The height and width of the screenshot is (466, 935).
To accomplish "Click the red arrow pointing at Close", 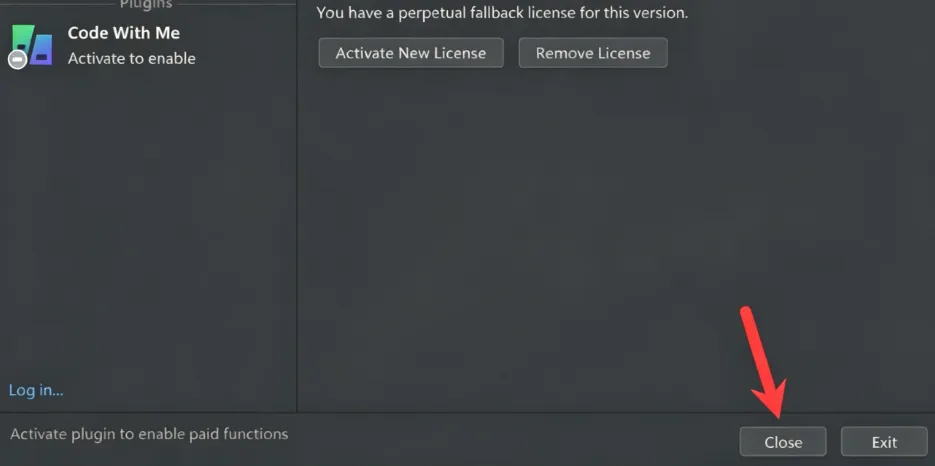I will click(763, 361).
